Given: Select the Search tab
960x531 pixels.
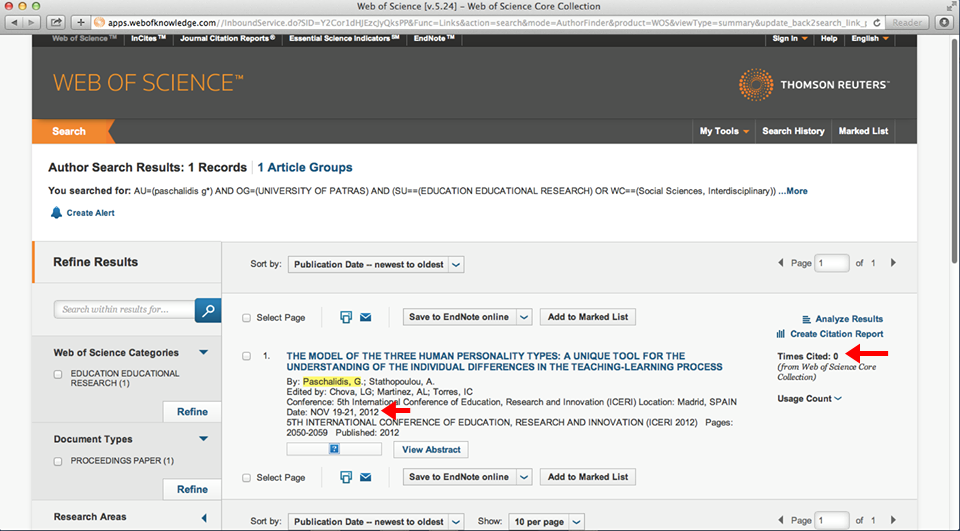Looking at the screenshot, I should (x=69, y=131).
